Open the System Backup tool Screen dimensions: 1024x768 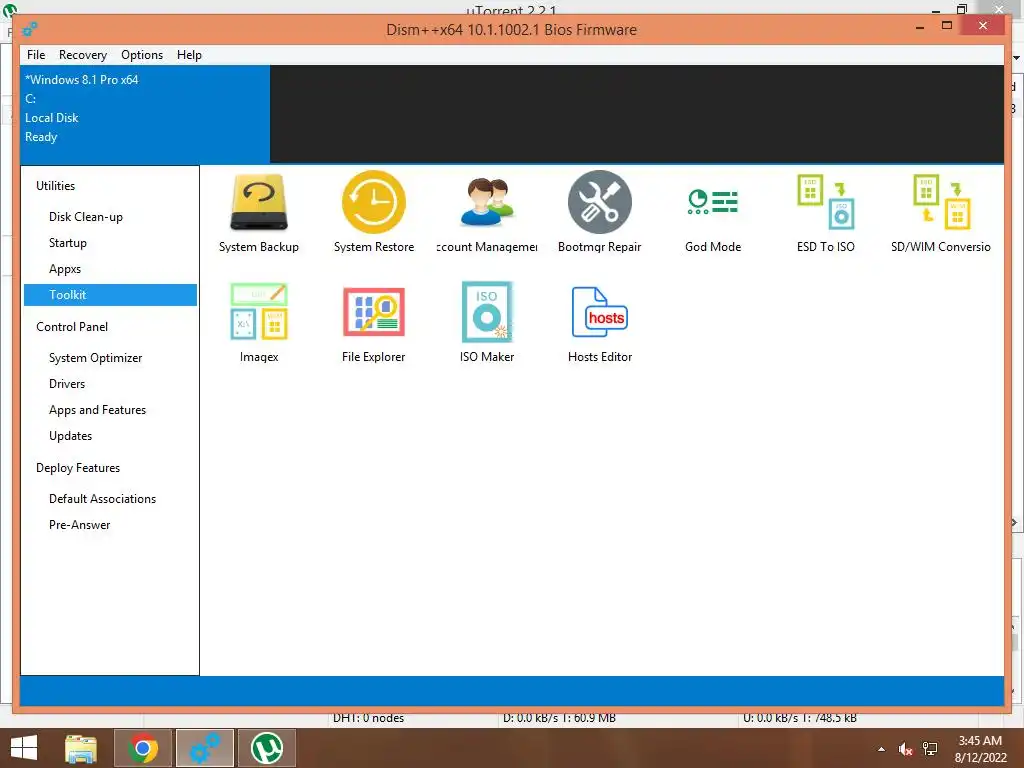tap(259, 213)
